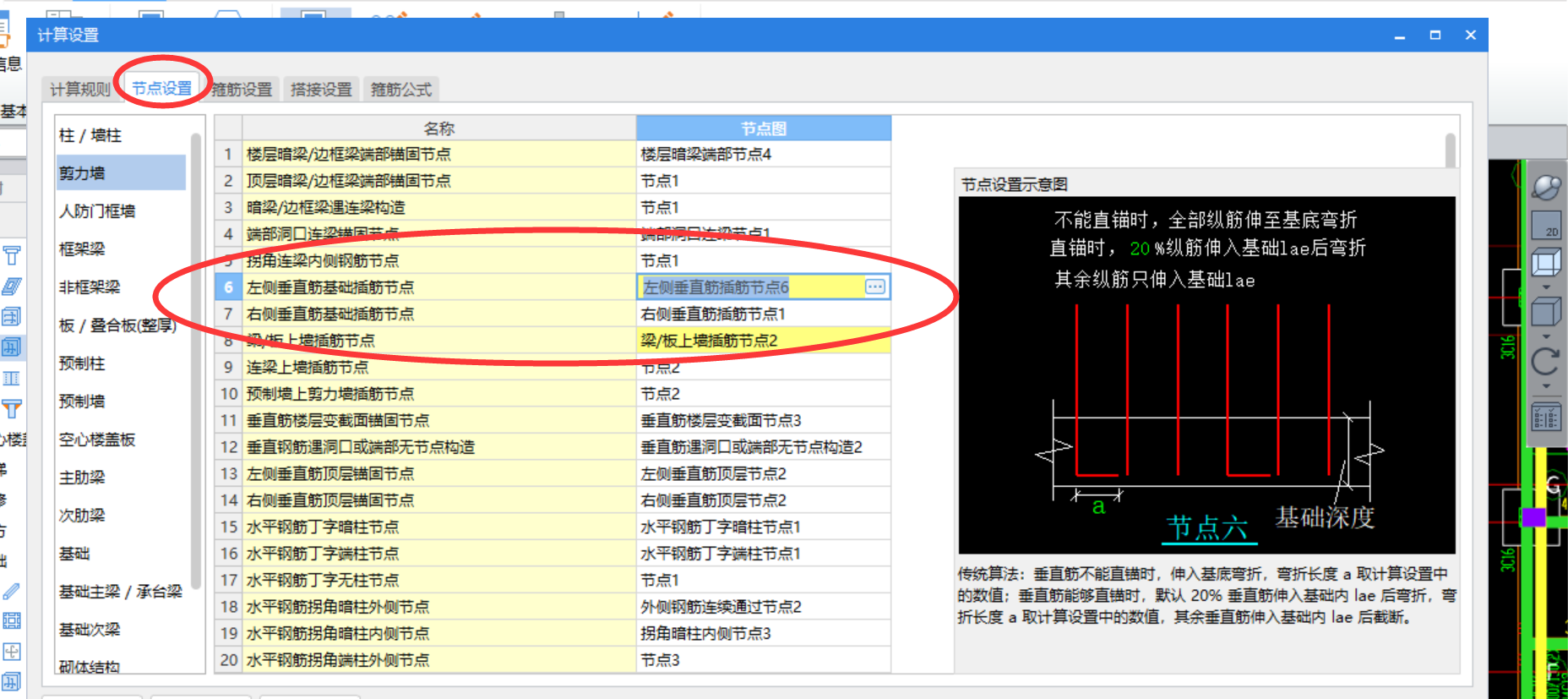Select row 10 预制墙上剪力墙插筋节点
The image size is (1568, 699).
point(438,394)
